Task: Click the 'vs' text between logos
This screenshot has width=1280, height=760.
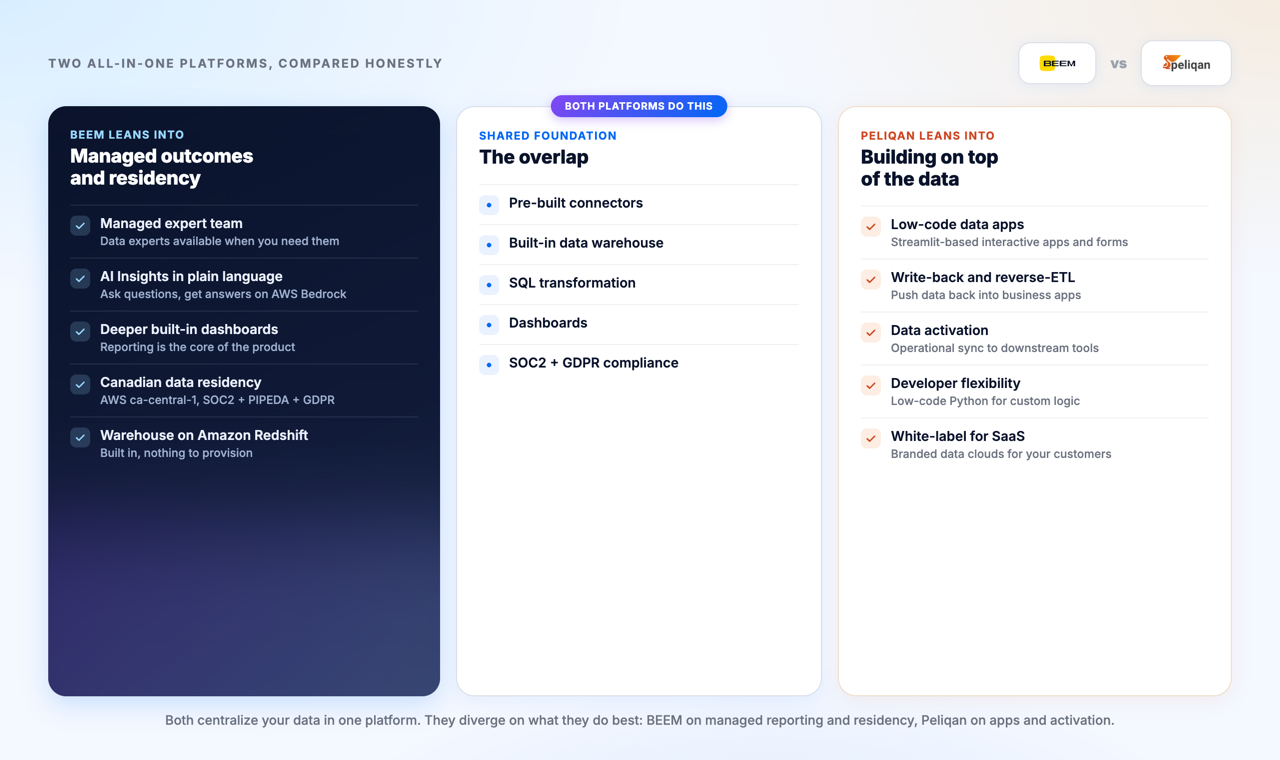Action: click(1118, 64)
